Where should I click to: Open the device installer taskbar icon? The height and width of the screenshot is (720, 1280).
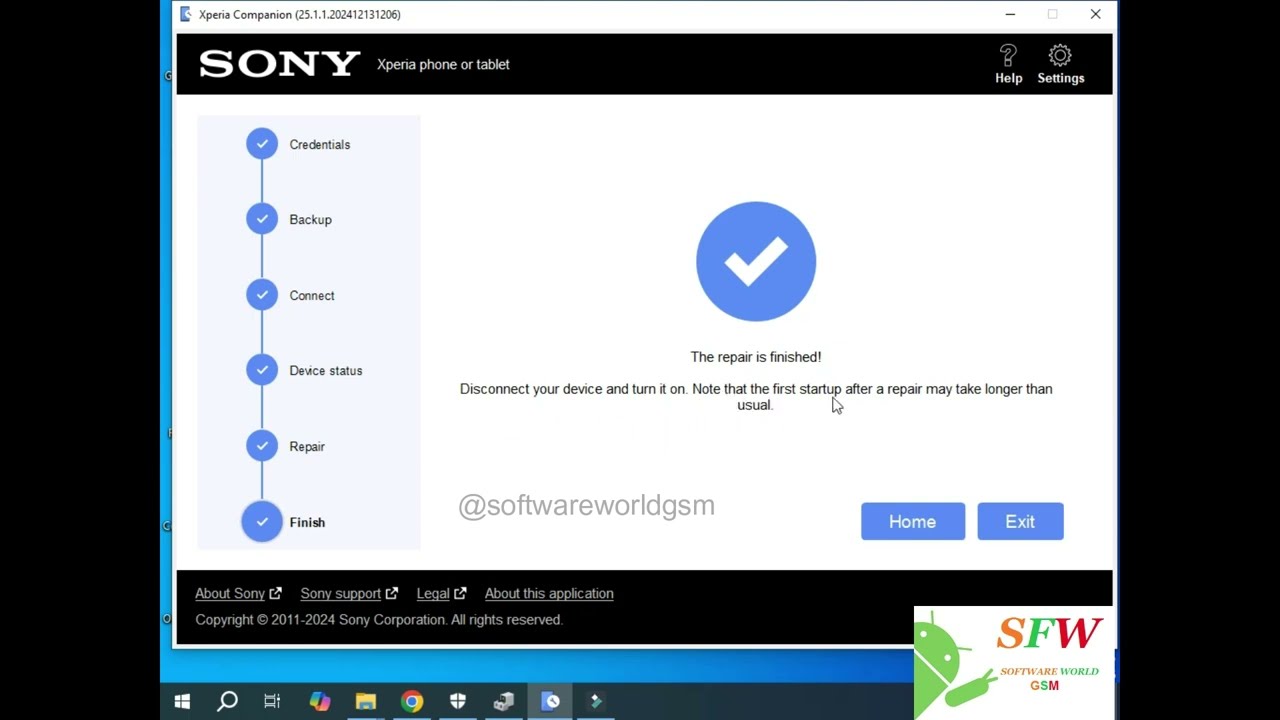[x=504, y=701]
